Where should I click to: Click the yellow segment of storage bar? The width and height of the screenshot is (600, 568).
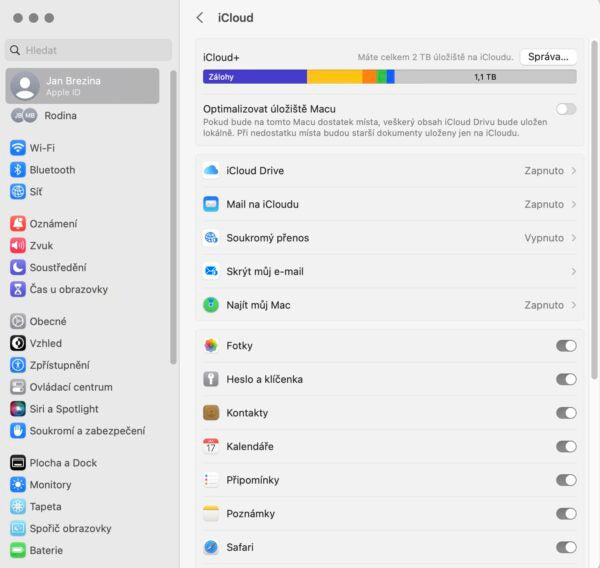tap(335, 77)
